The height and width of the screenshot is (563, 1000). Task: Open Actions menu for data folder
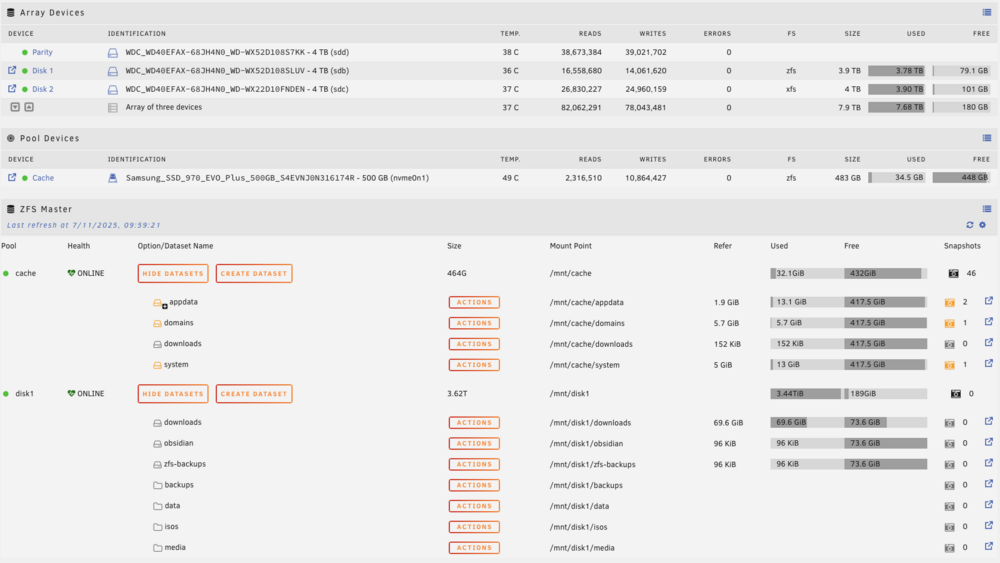(x=474, y=506)
